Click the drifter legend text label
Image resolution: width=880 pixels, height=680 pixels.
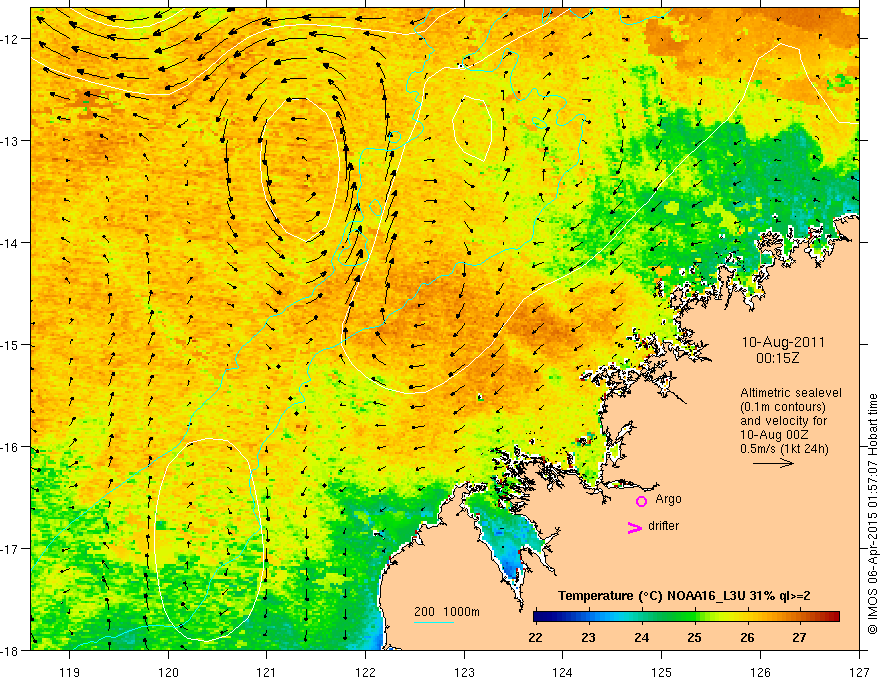pos(663,526)
